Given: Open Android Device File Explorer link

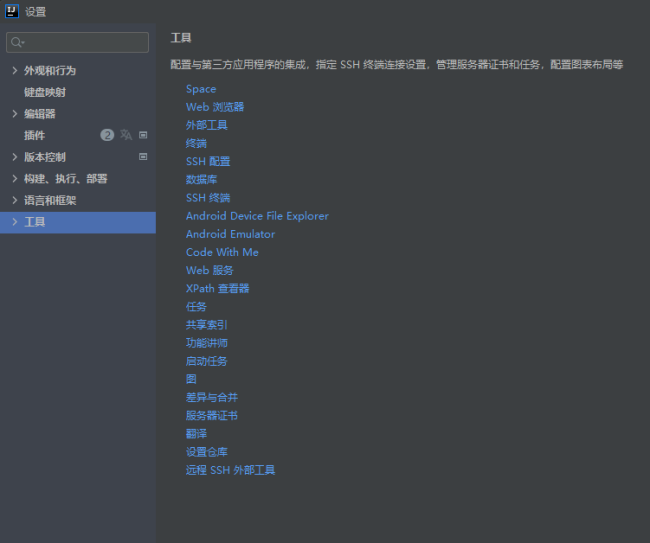Looking at the screenshot, I should pyautogui.click(x=257, y=216).
